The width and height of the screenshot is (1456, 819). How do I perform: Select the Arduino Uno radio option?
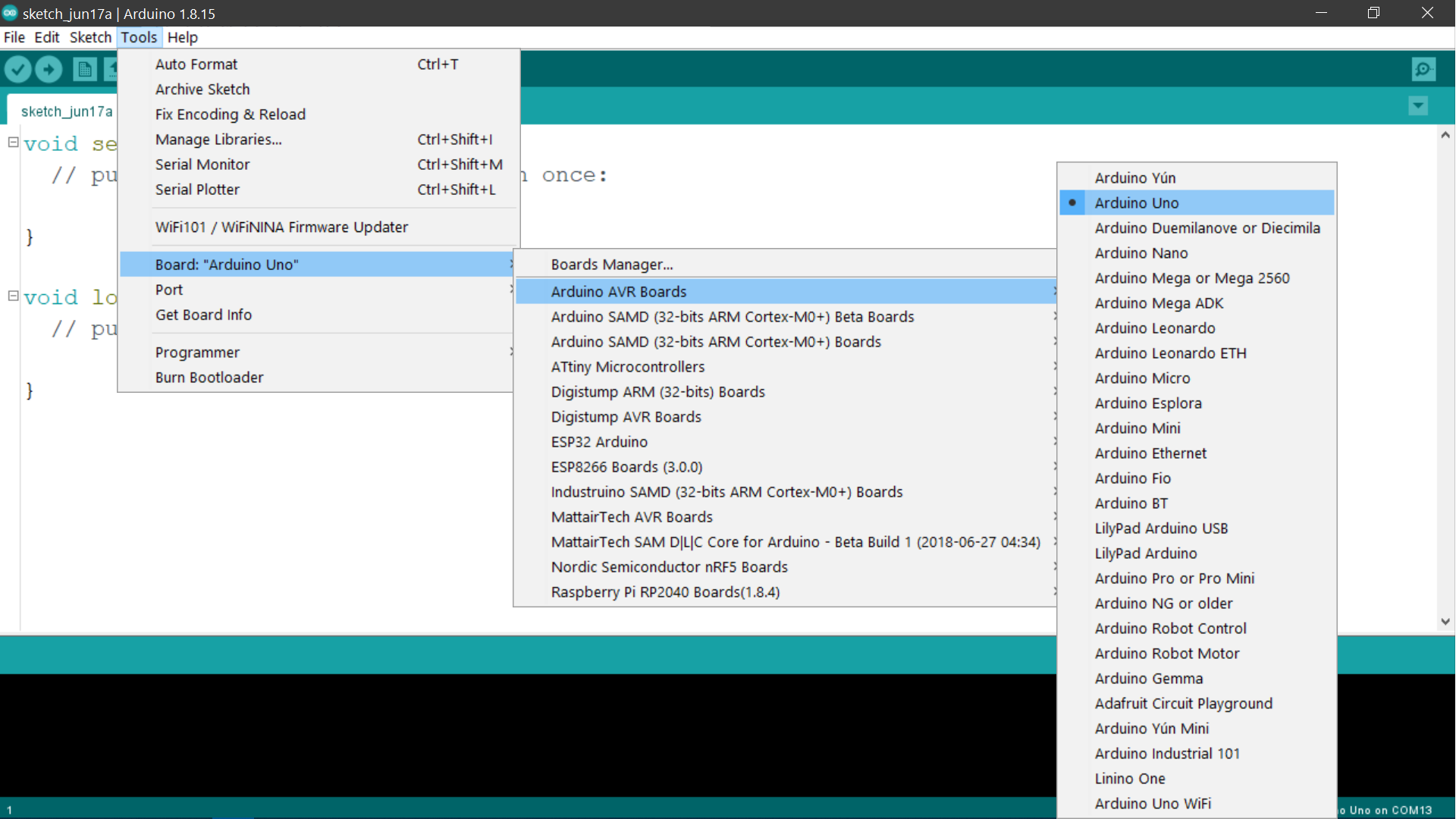coord(1197,202)
